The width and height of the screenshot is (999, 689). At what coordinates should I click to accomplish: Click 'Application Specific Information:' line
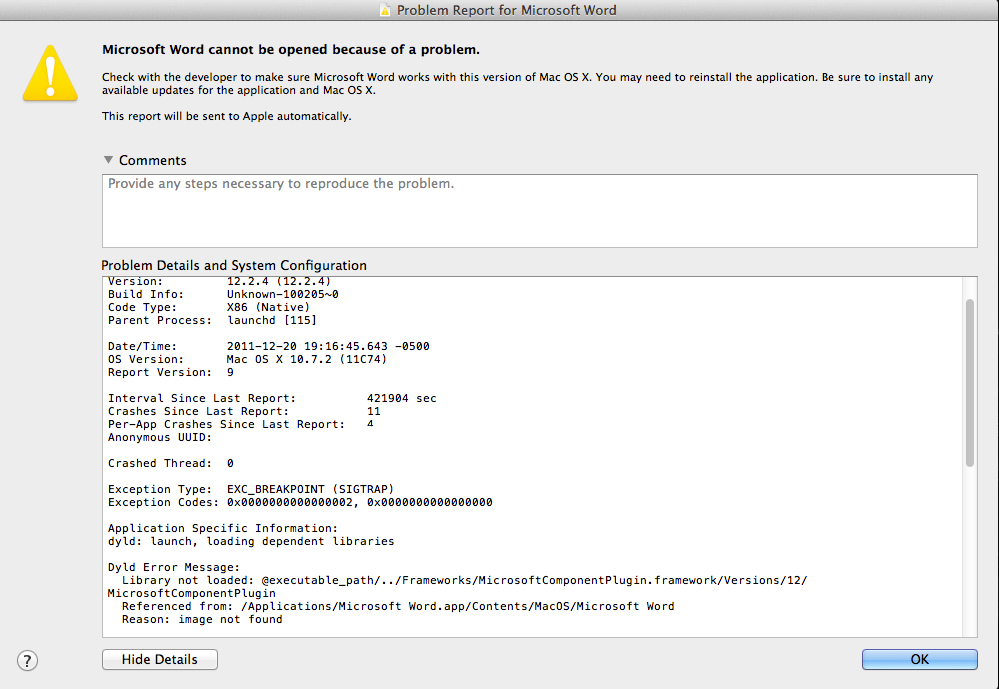[223, 528]
